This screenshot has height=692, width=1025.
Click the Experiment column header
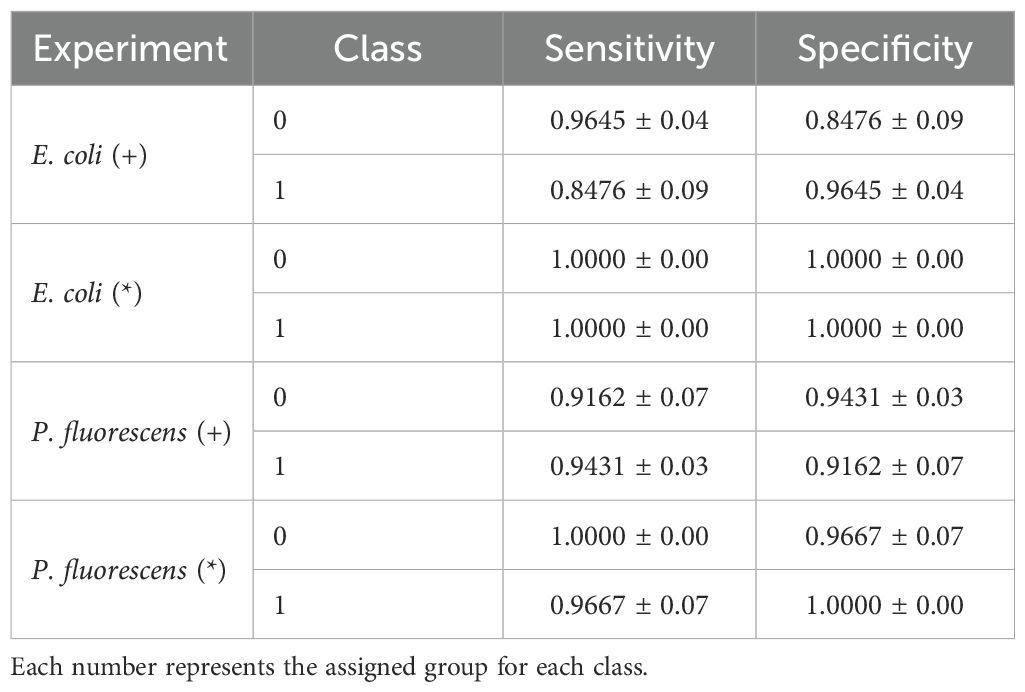pyautogui.click(x=130, y=49)
